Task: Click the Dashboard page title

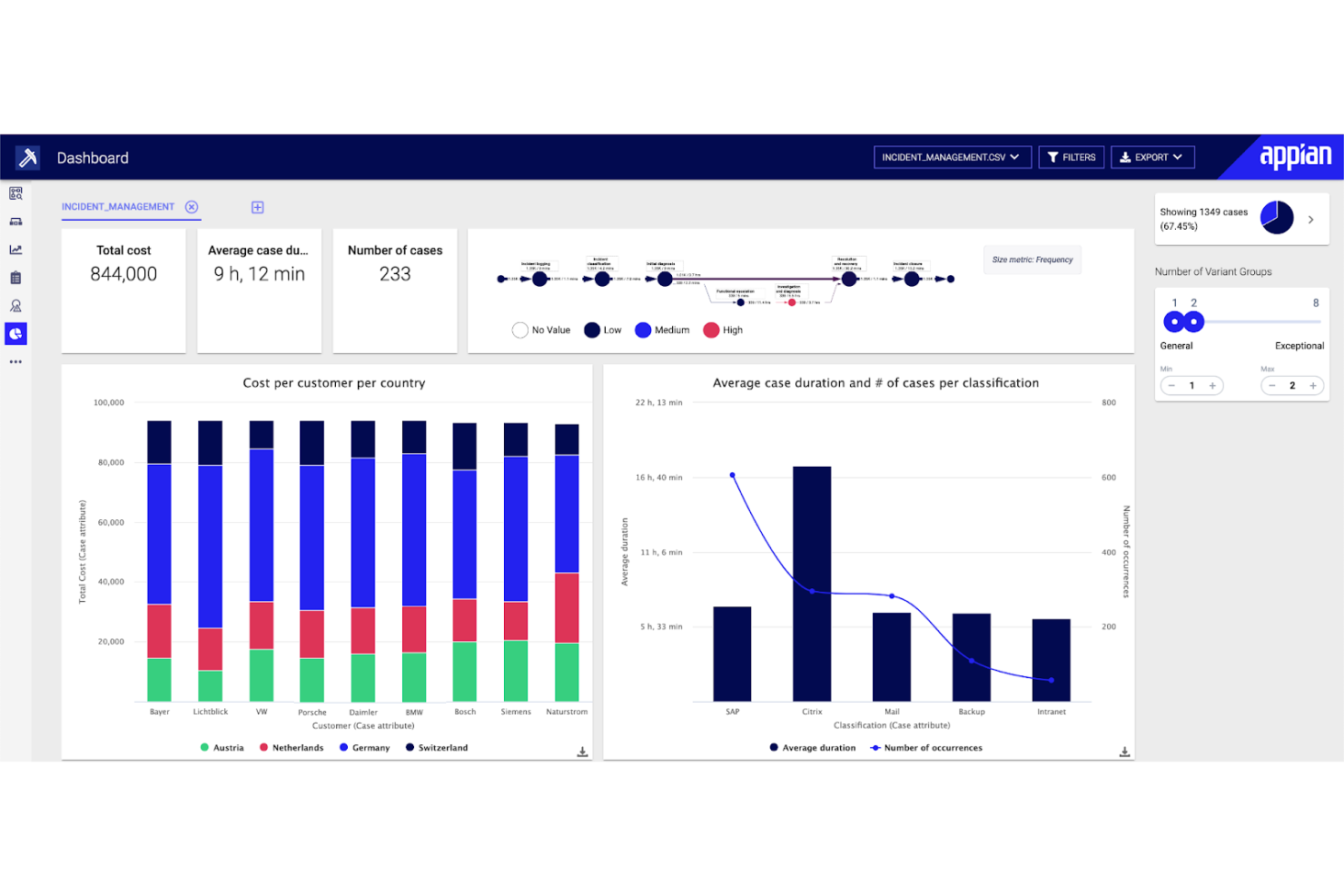Action: 93,158
